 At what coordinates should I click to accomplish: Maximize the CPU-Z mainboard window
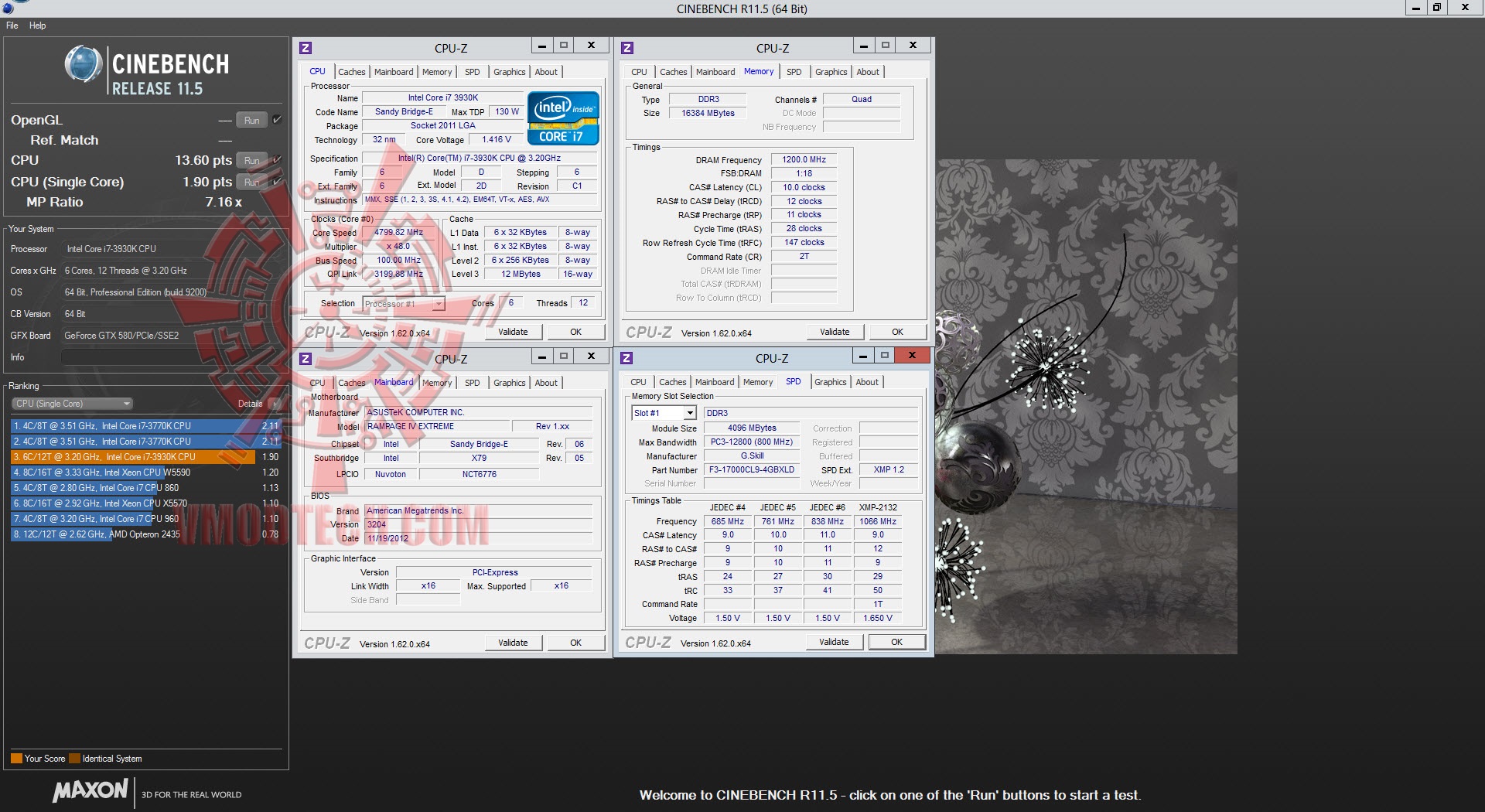point(564,356)
